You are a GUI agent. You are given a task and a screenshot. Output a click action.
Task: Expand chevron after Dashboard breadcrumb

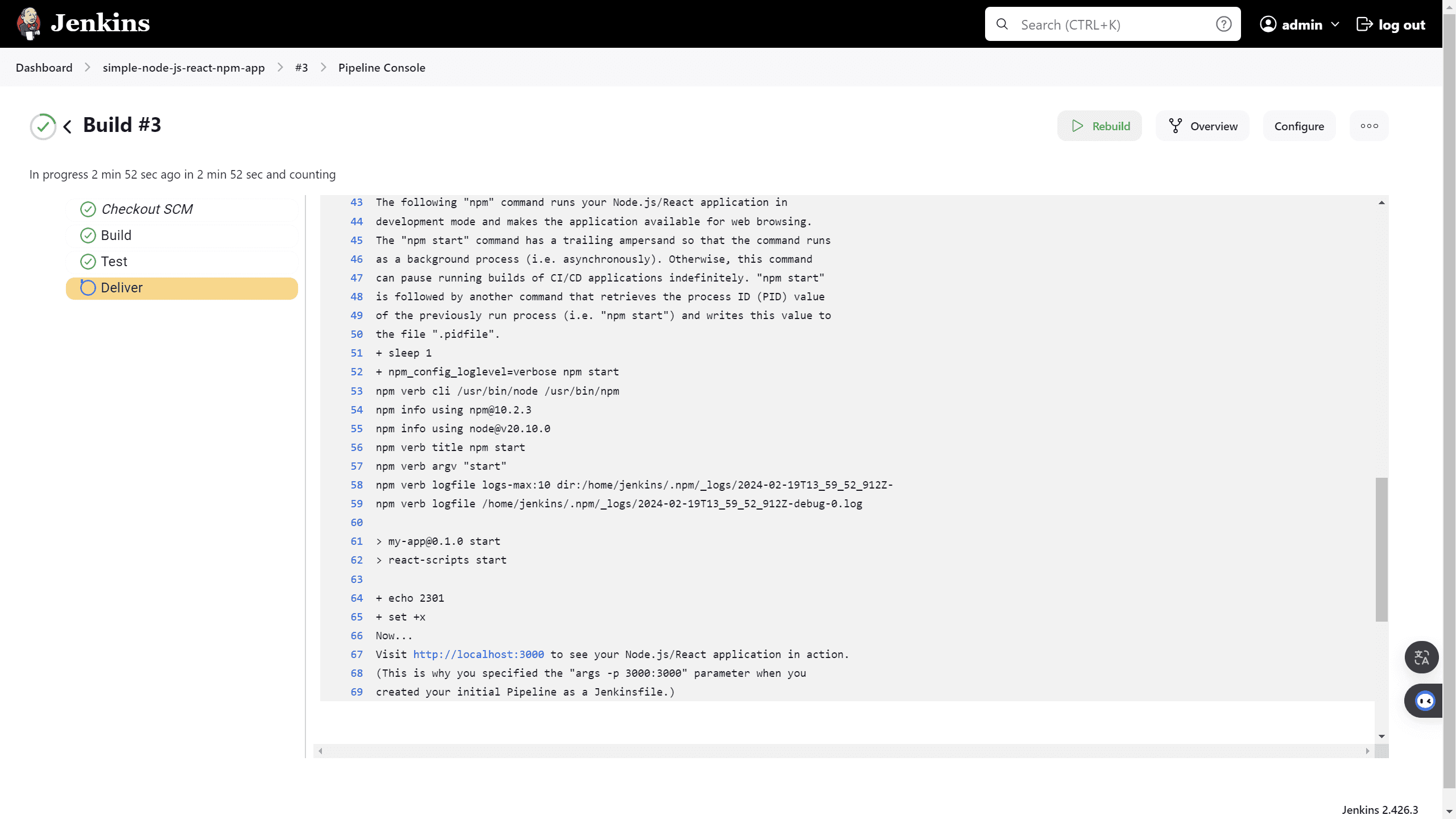(88, 68)
